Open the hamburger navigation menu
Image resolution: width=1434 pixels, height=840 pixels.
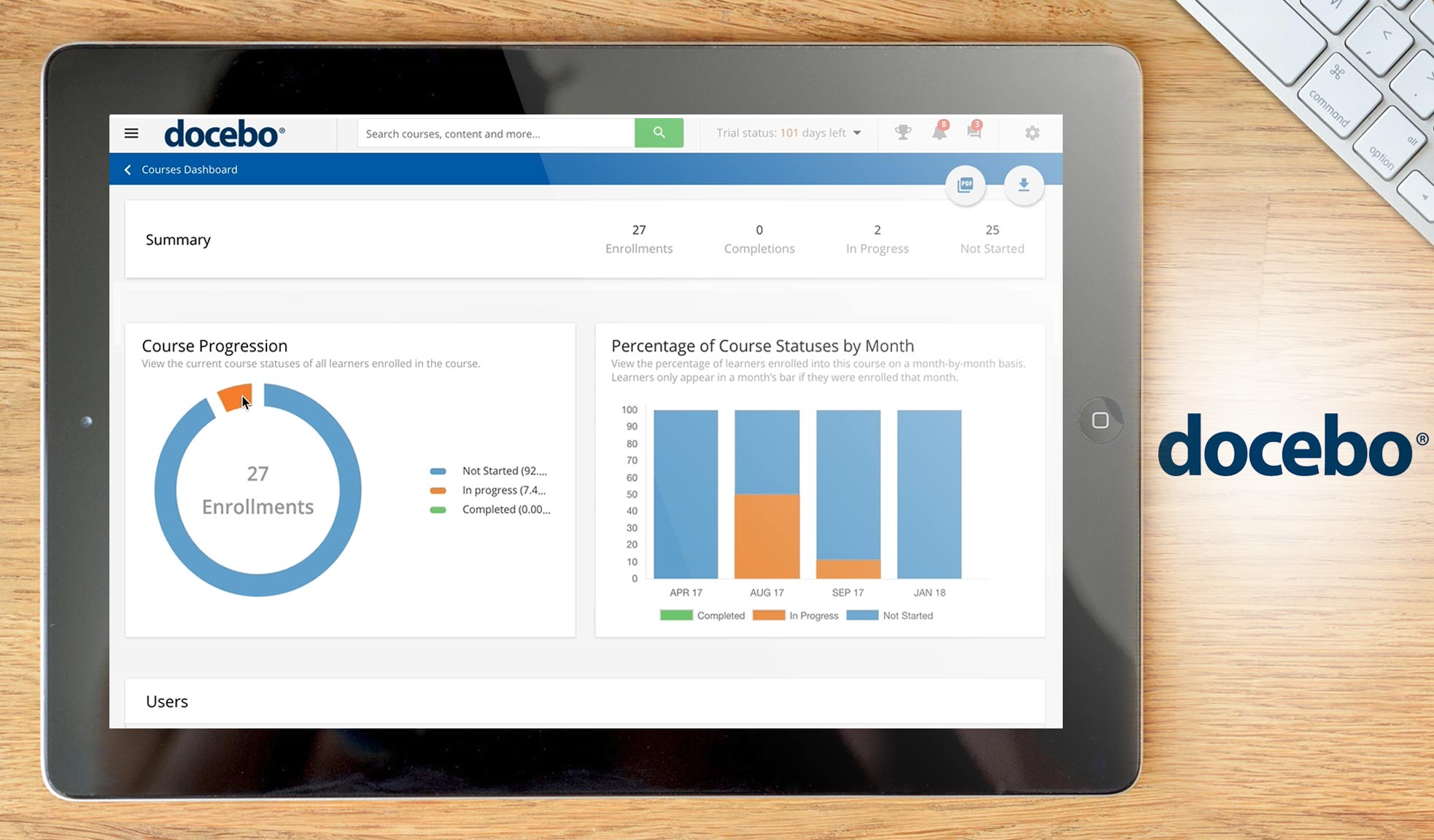pos(131,133)
